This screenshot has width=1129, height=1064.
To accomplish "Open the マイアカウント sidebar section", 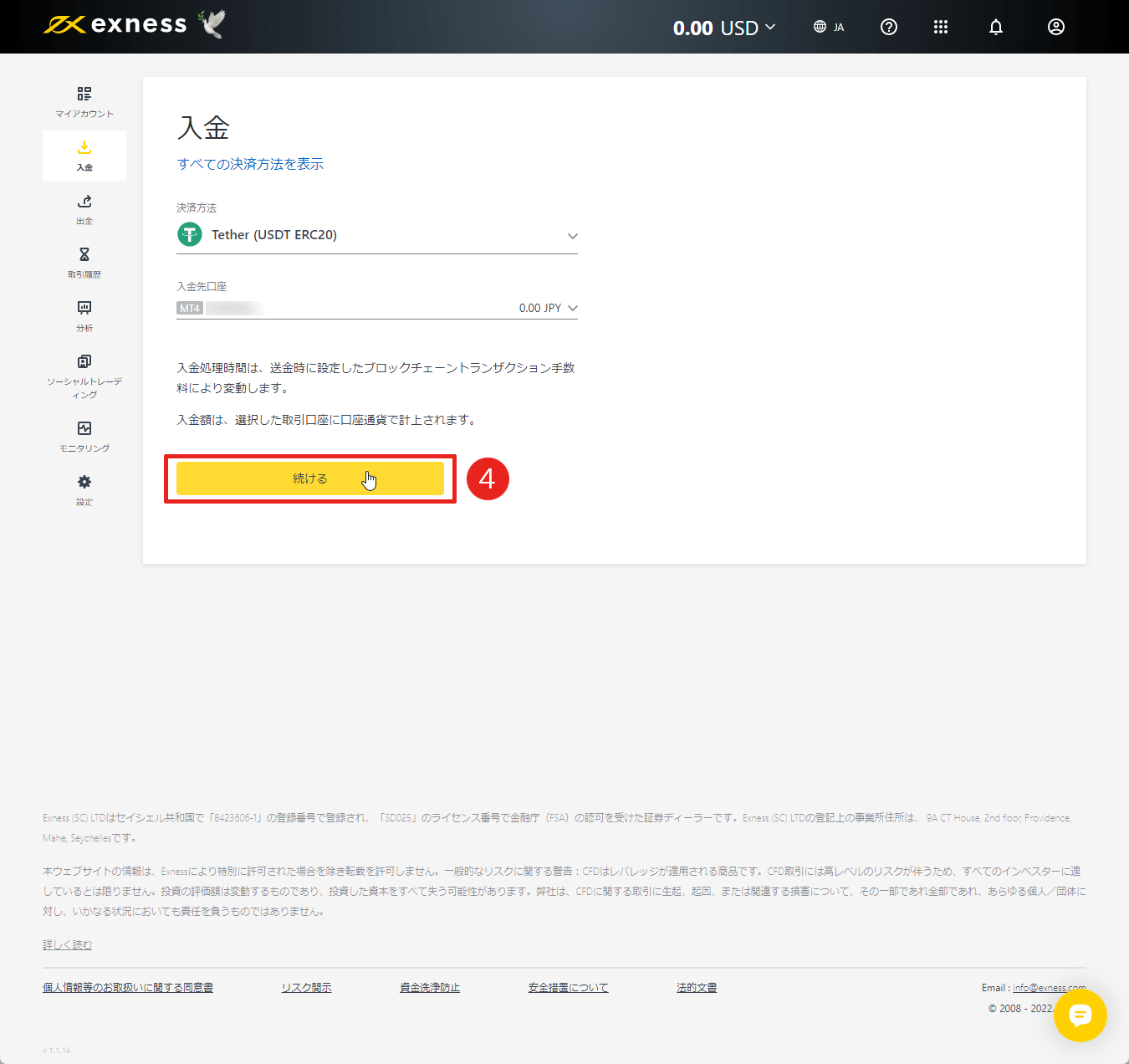I will tap(84, 100).
